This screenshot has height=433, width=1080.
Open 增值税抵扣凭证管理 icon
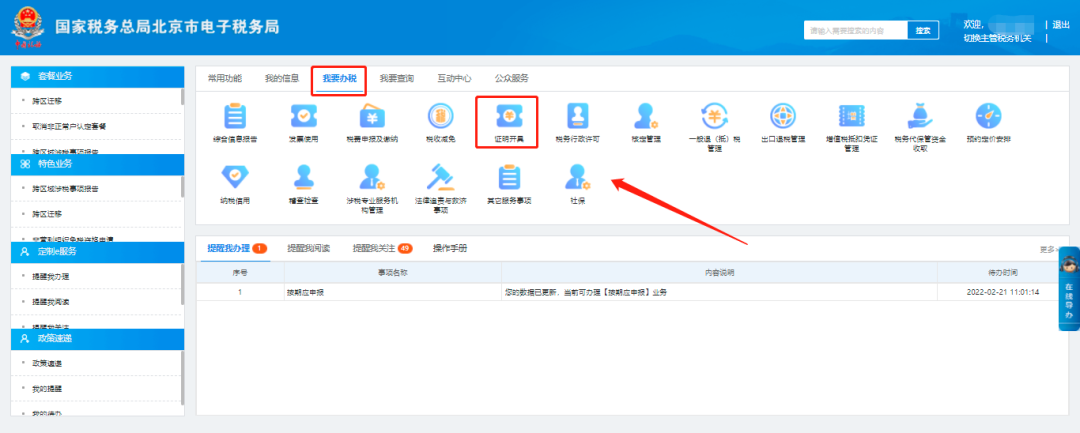point(851,116)
